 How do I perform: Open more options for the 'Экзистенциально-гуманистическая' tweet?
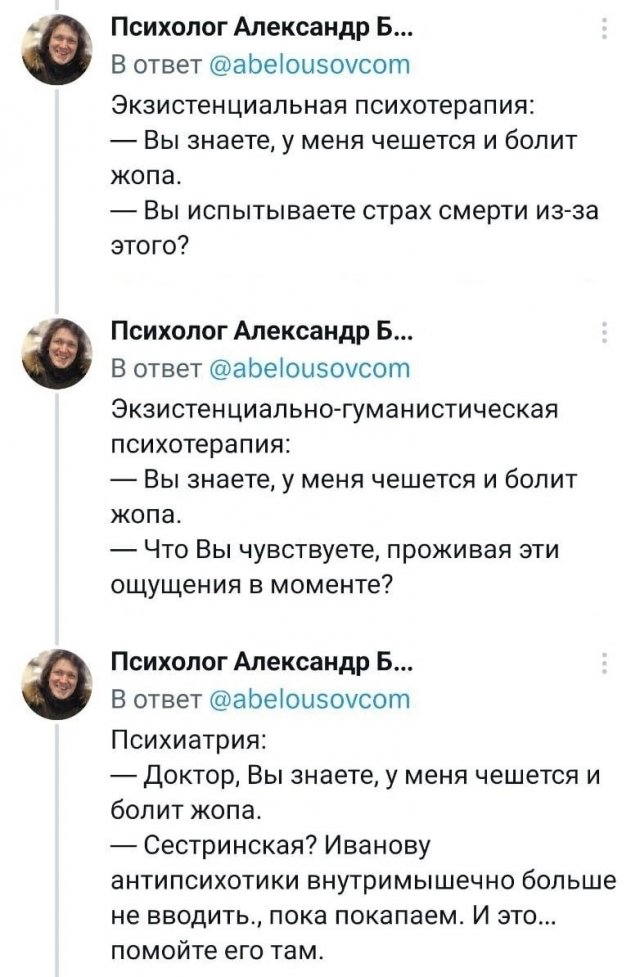(x=604, y=333)
